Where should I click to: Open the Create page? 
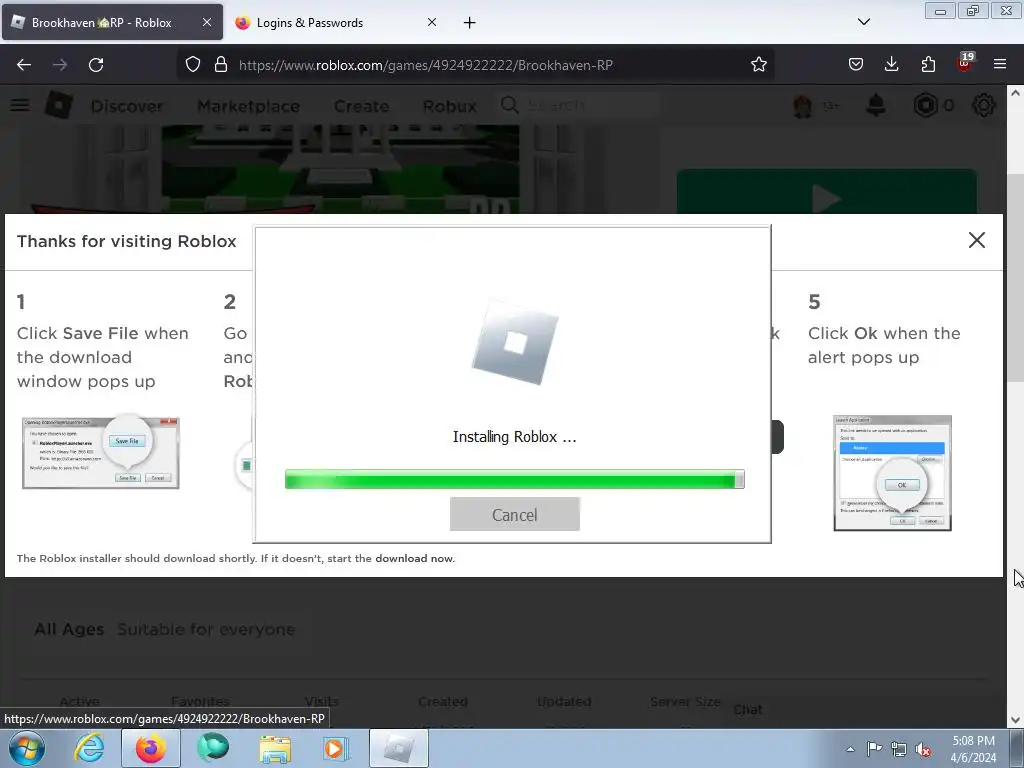click(x=361, y=106)
